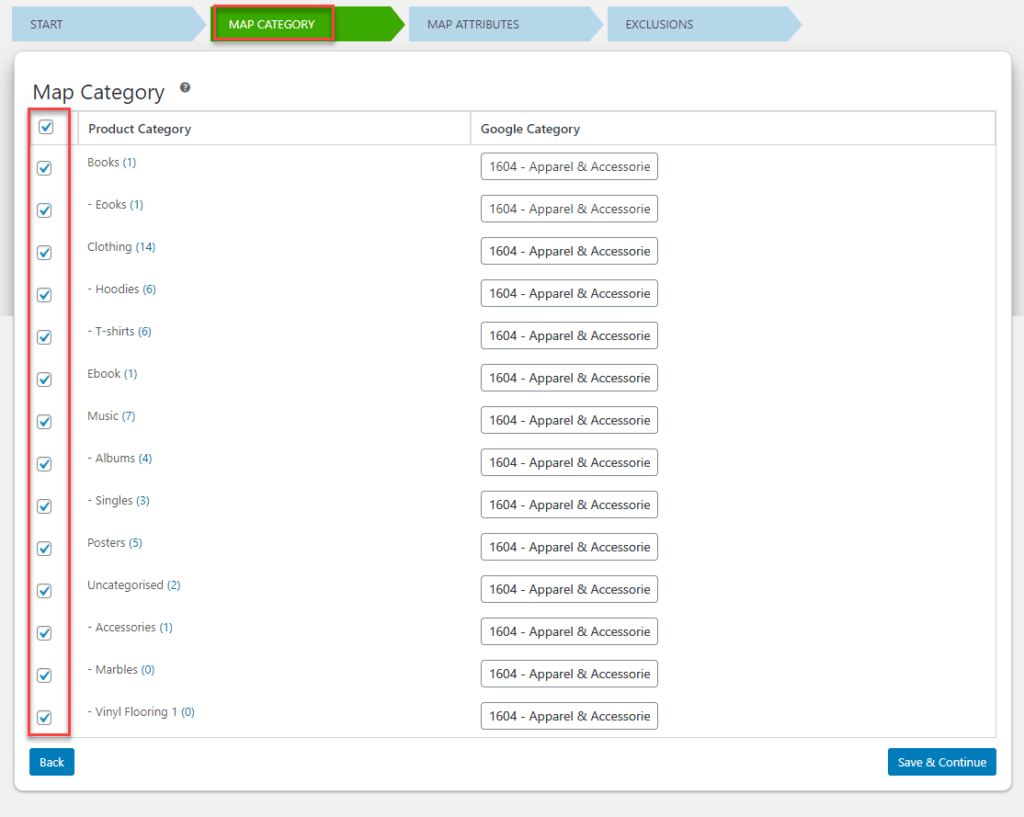Open Google Category dropdown for T-shirts
This screenshot has width=1024, height=817.
click(x=569, y=336)
